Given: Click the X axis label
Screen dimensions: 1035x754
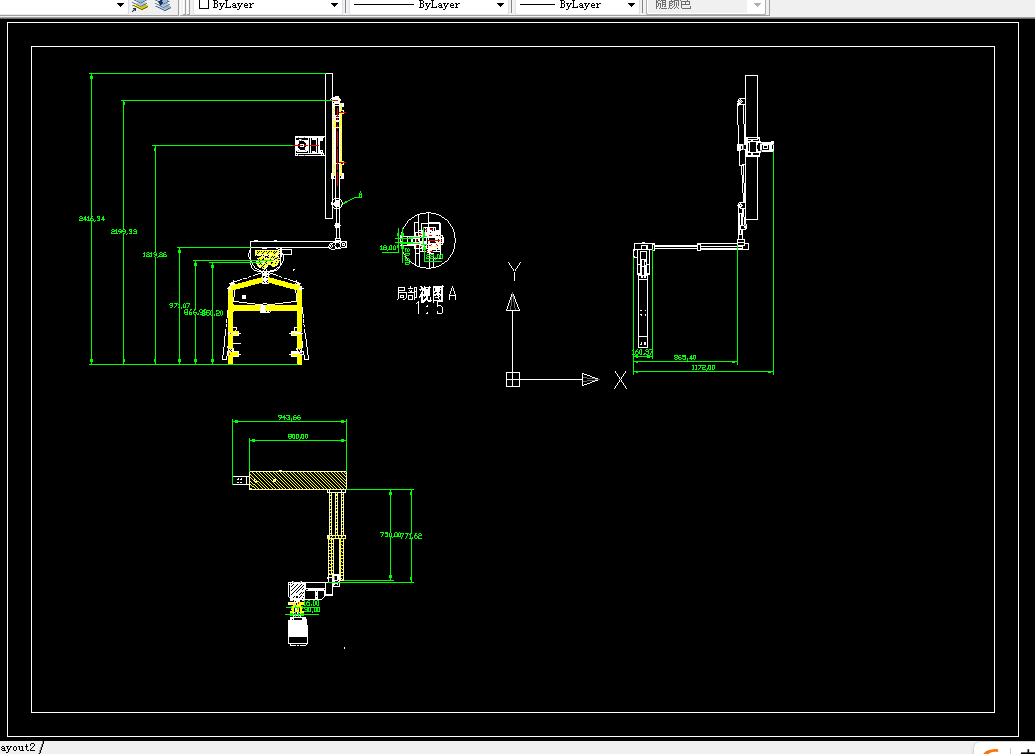Looking at the screenshot, I should click(620, 380).
